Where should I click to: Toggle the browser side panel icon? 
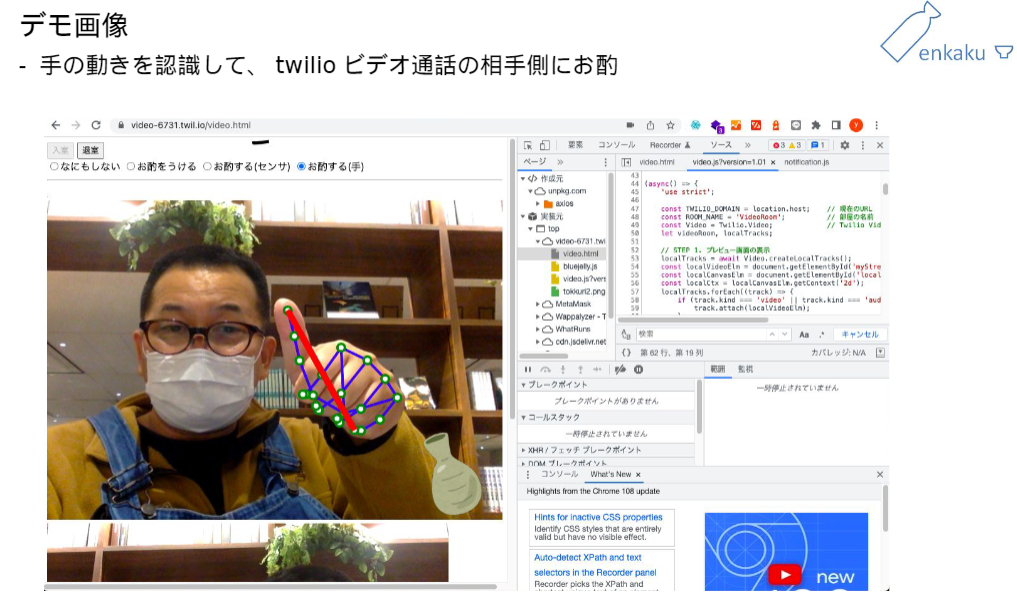(x=836, y=125)
